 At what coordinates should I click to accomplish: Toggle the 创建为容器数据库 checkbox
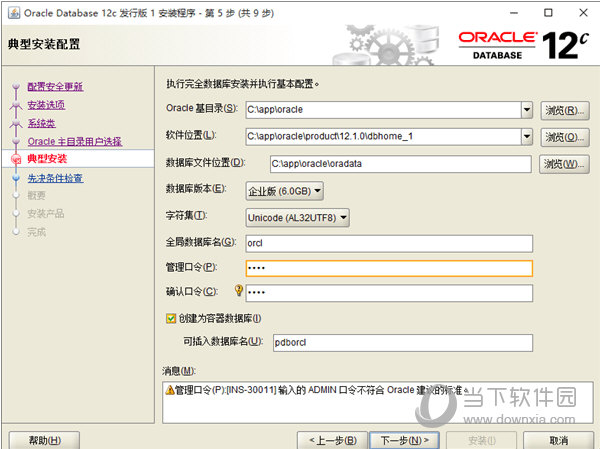tap(171, 318)
